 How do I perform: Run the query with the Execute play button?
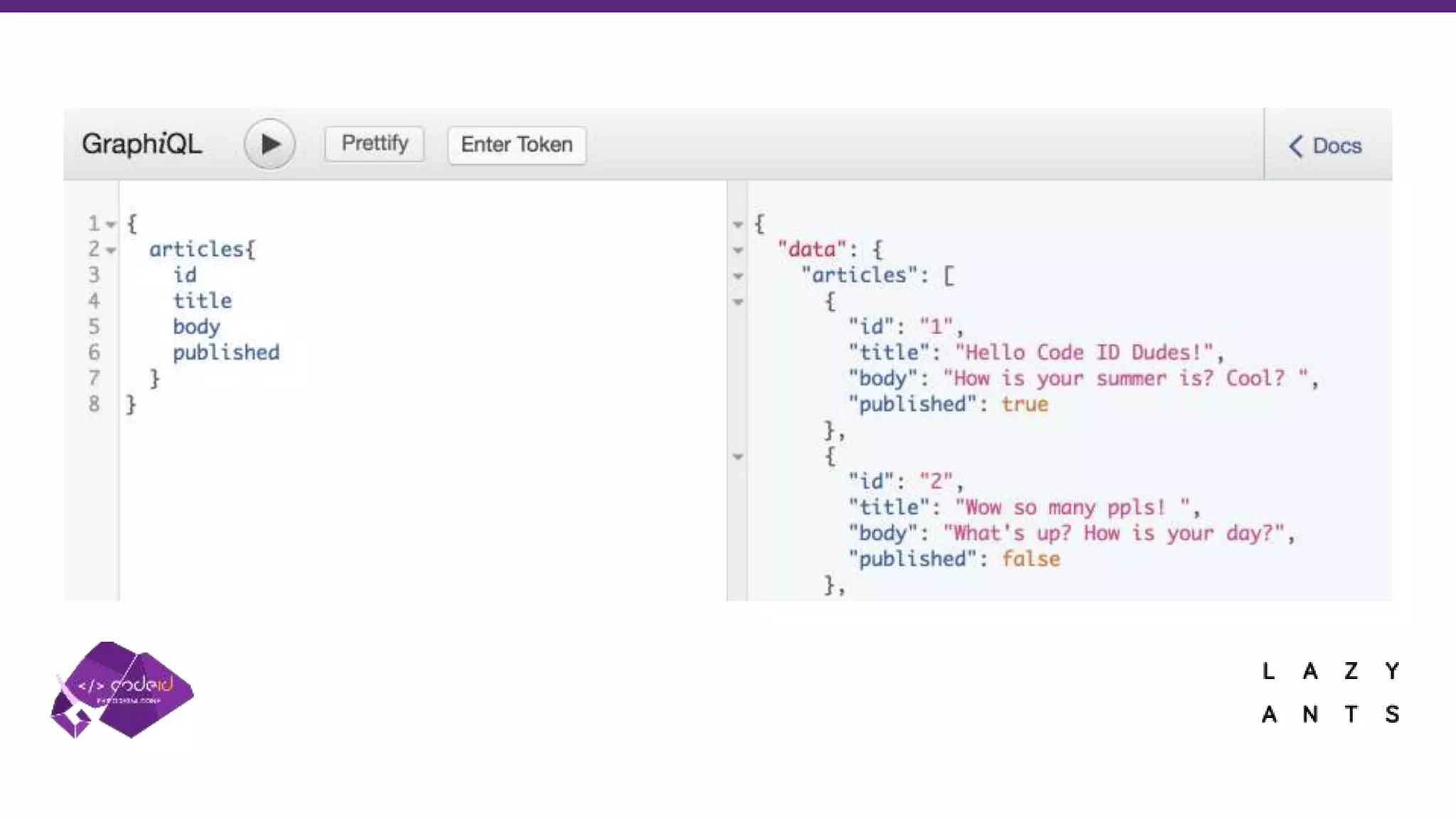pyautogui.click(x=269, y=144)
